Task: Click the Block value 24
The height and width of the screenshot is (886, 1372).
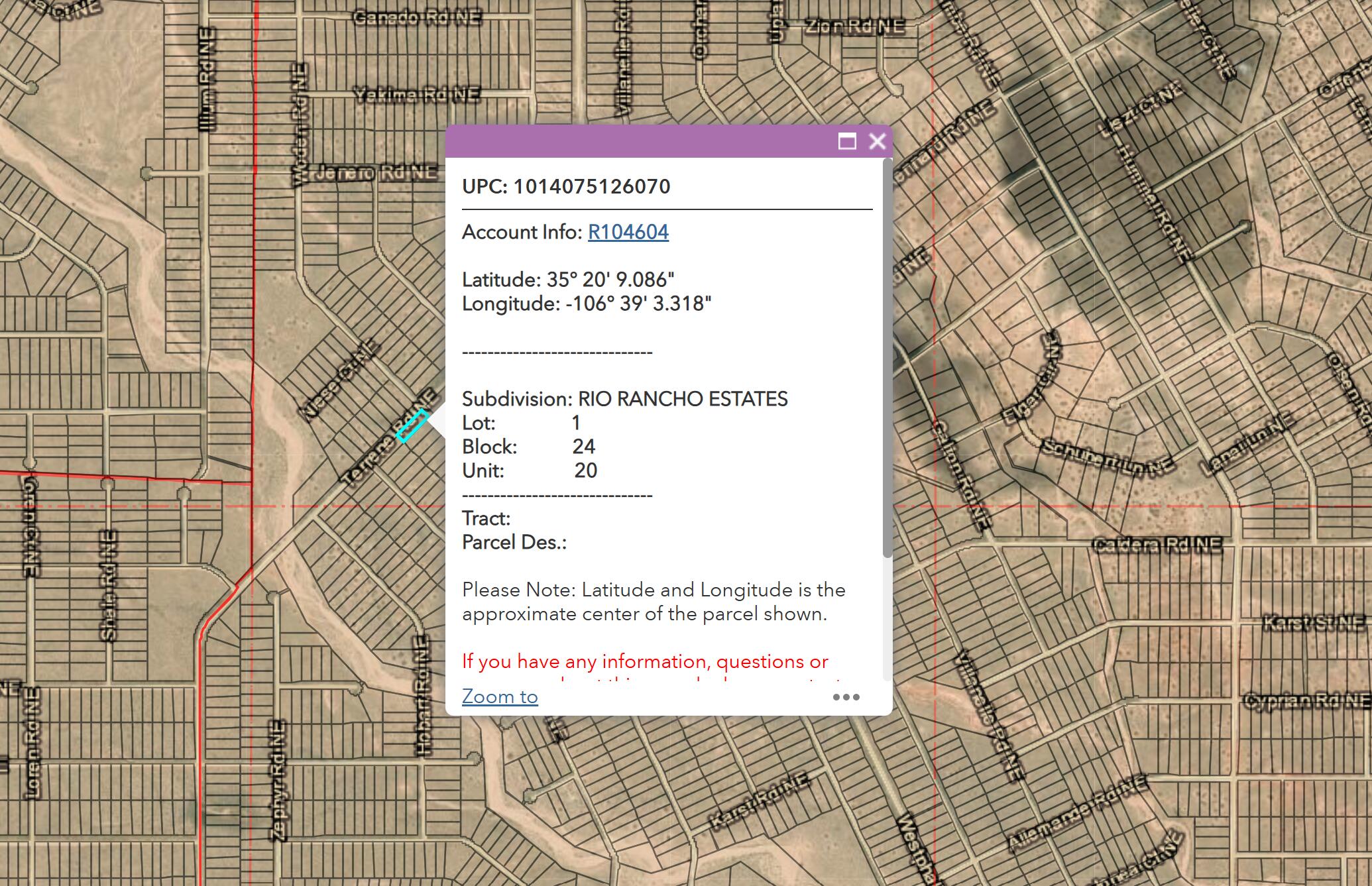Action: pyautogui.click(x=584, y=447)
